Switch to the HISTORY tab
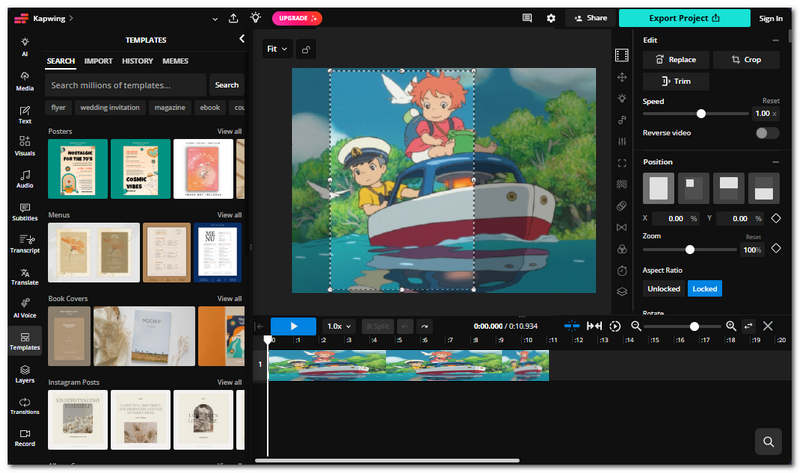Viewport: 800px width, 473px height. (x=137, y=61)
